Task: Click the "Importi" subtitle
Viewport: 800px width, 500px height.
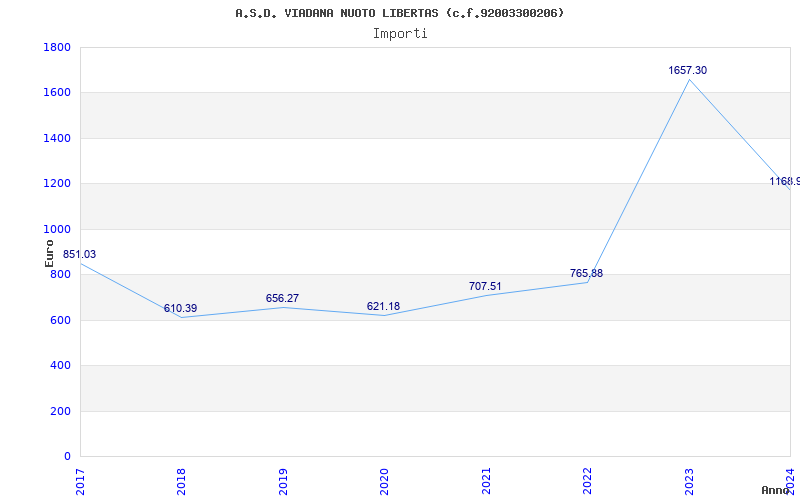Action: coord(400,34)
